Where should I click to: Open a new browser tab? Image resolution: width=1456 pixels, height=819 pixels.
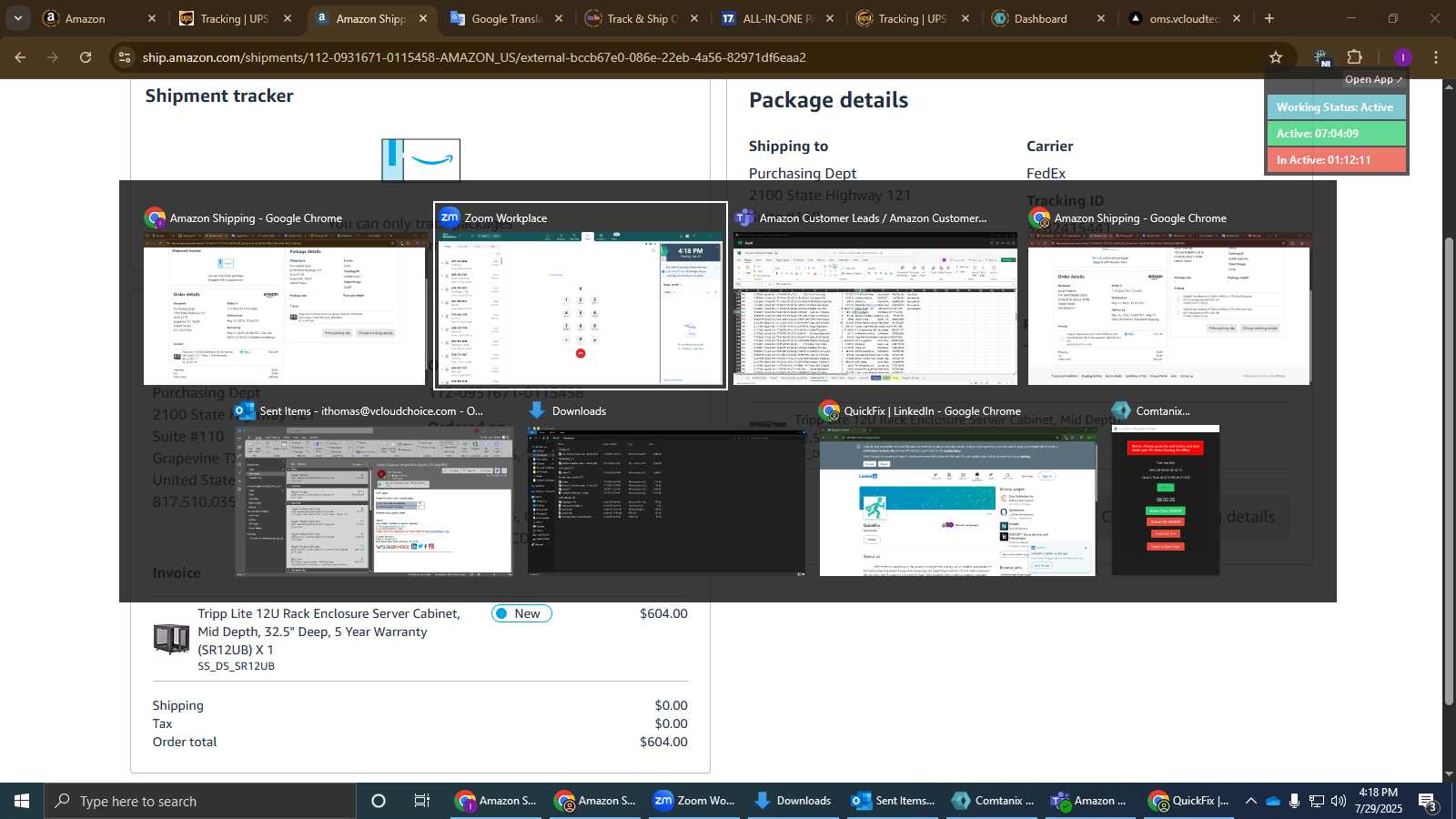(x=1269, y=18)
